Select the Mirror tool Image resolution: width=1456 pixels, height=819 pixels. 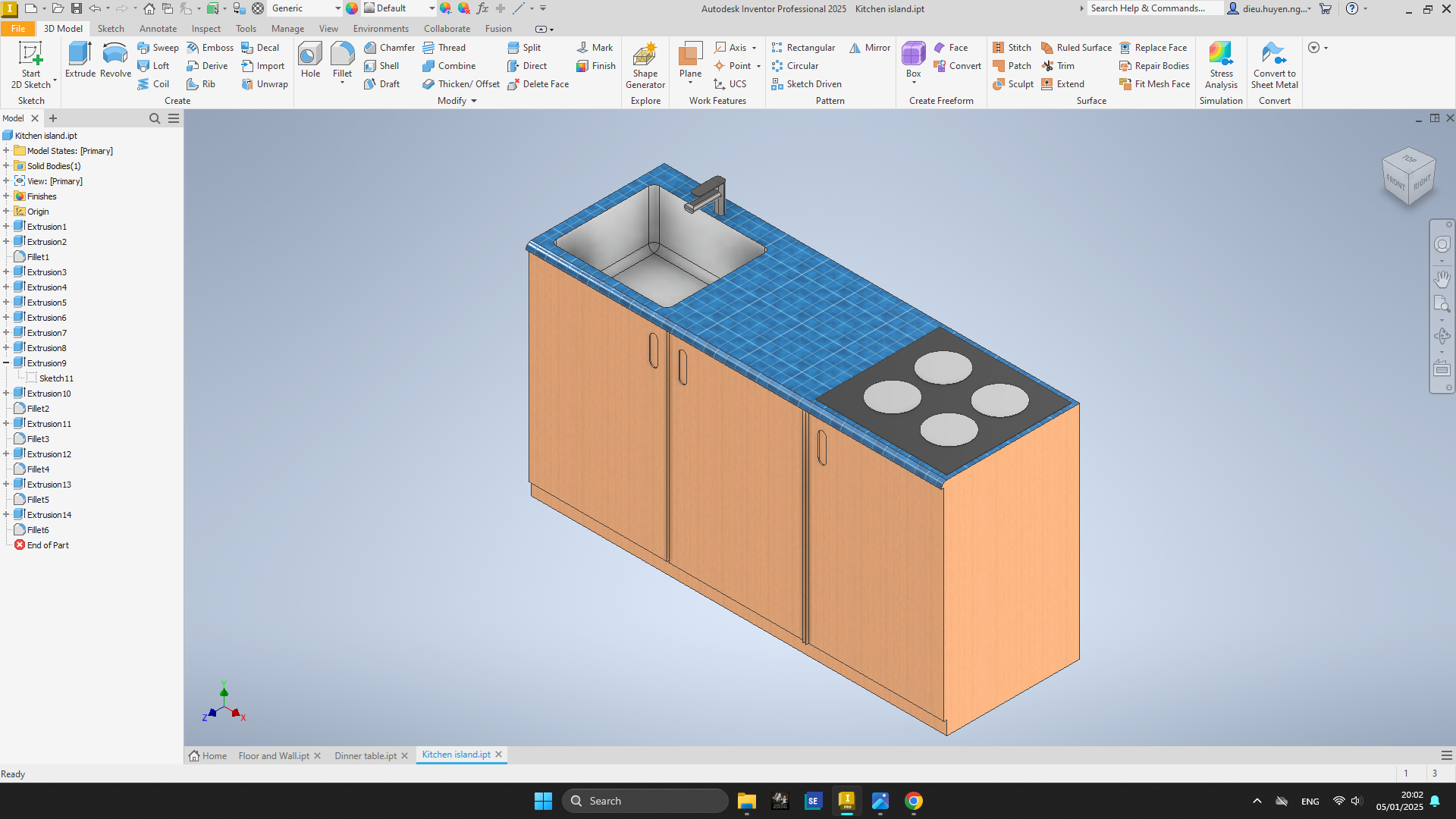(x=870, y=48)
